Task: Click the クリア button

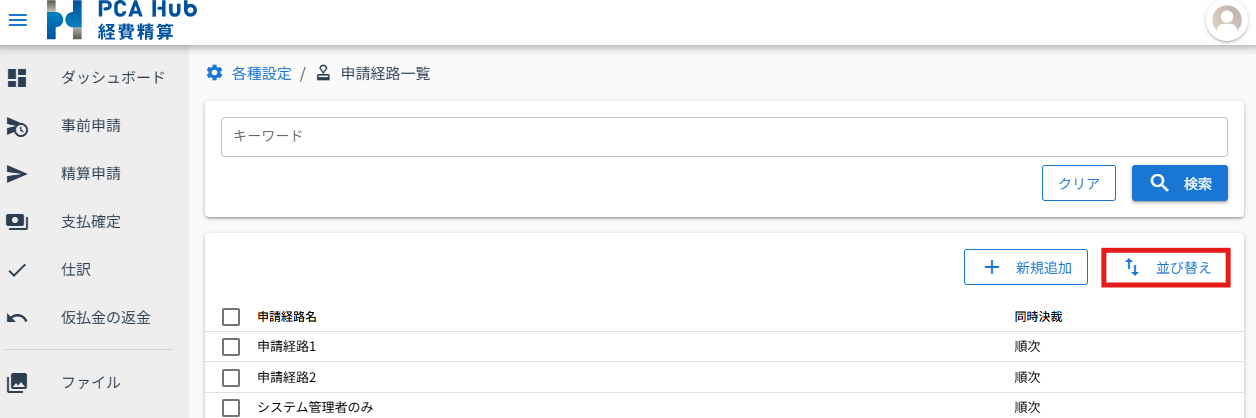Action: pyautogui.click(x=1079, y=184)
